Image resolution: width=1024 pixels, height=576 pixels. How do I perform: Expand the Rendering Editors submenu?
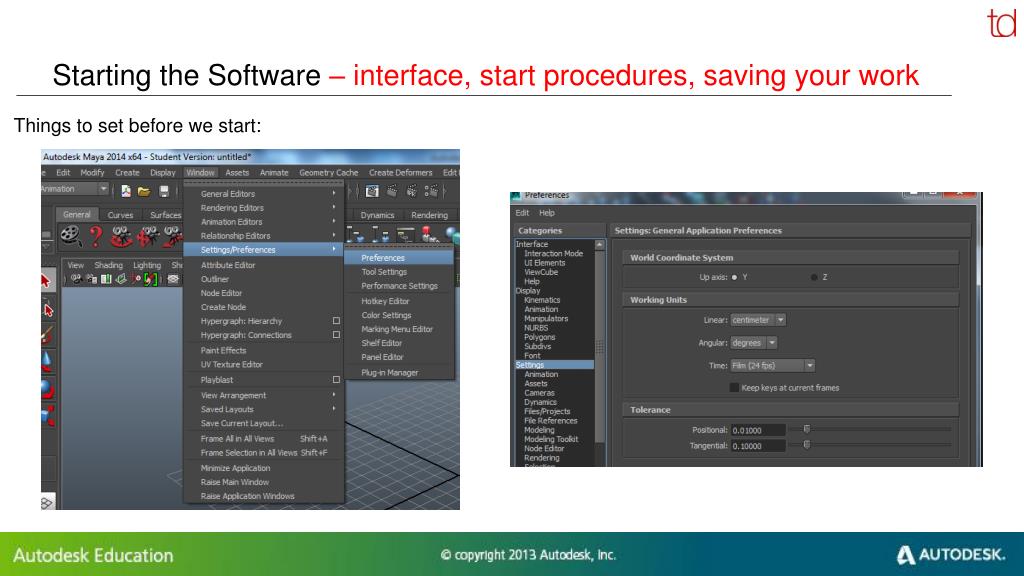coord(264,208)
